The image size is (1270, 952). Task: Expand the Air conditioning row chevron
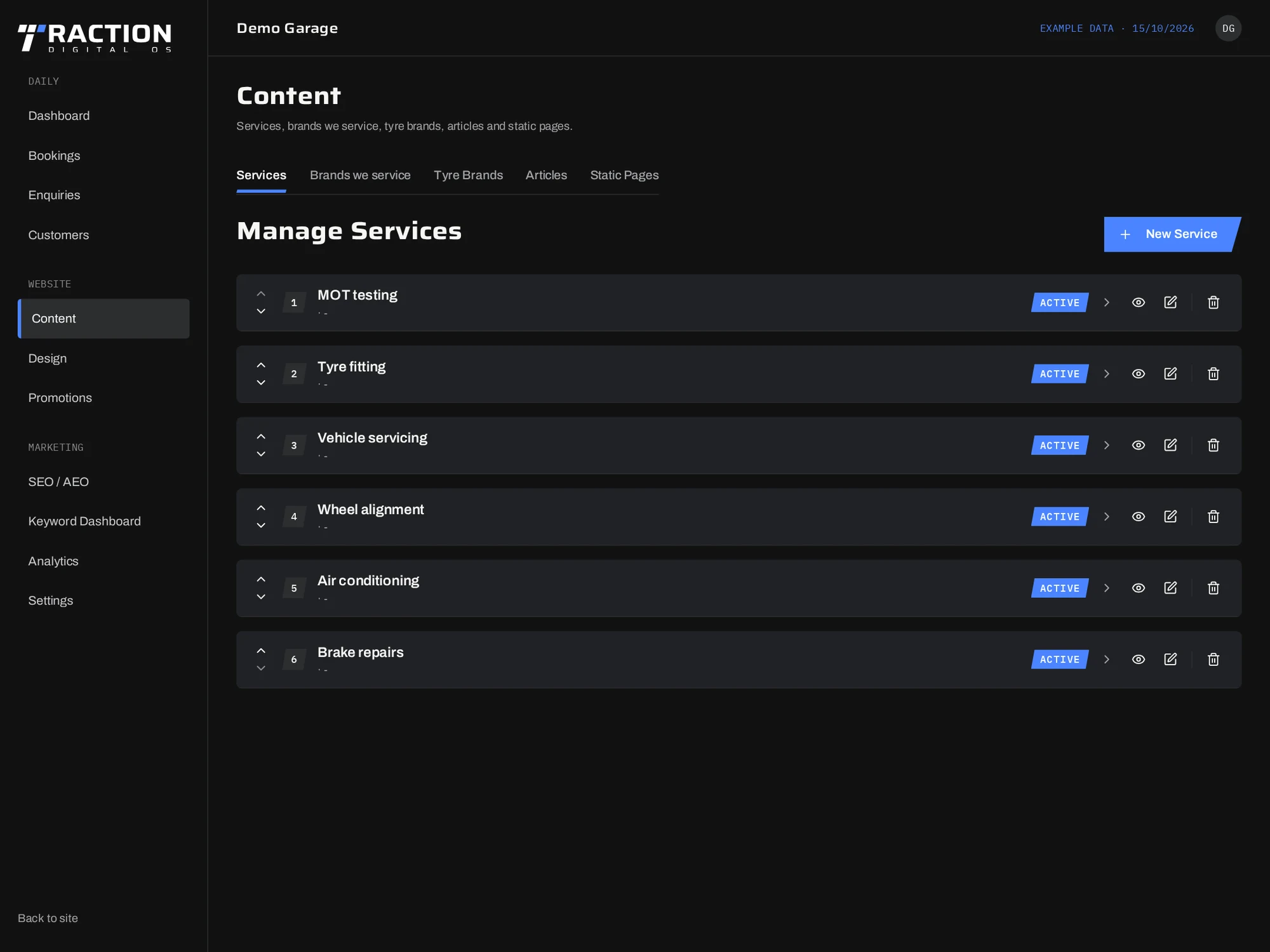coord(1107,588)
